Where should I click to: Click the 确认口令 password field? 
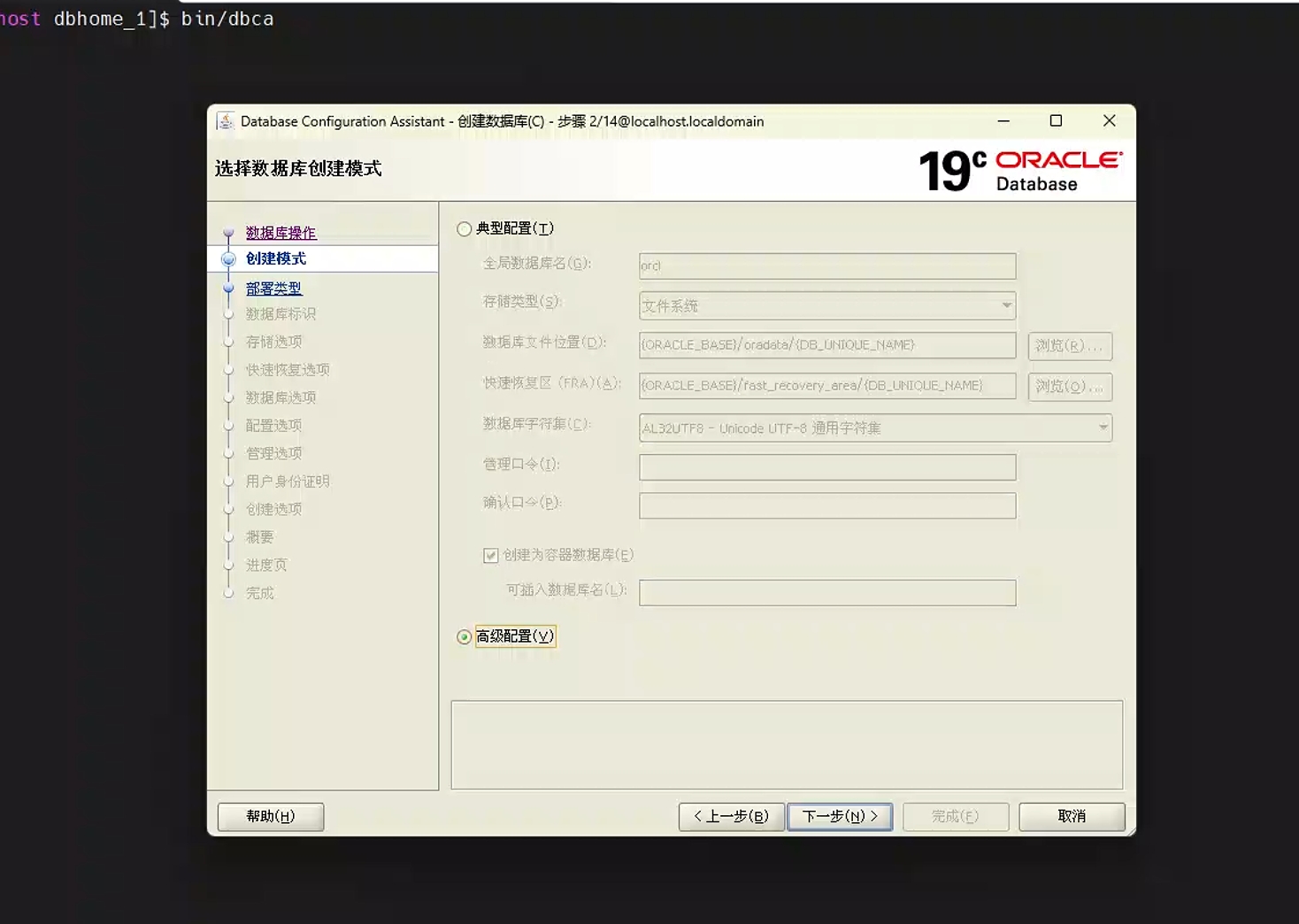(827, 506)
